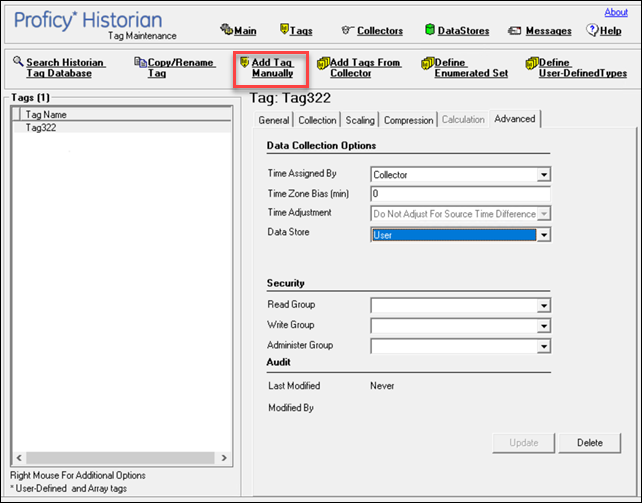Image resolution: width=642 pixels, height=503 pixels.
Task: Click the Messages envelope icon
Action: pos(514,31)
